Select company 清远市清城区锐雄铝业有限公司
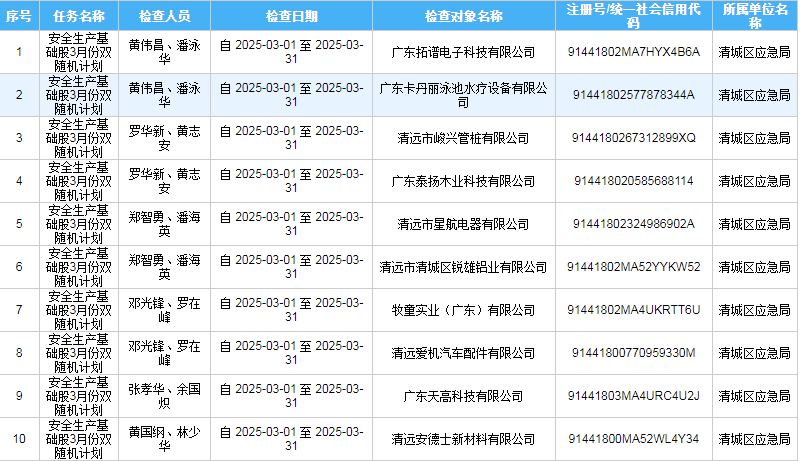 pos(463,267)
